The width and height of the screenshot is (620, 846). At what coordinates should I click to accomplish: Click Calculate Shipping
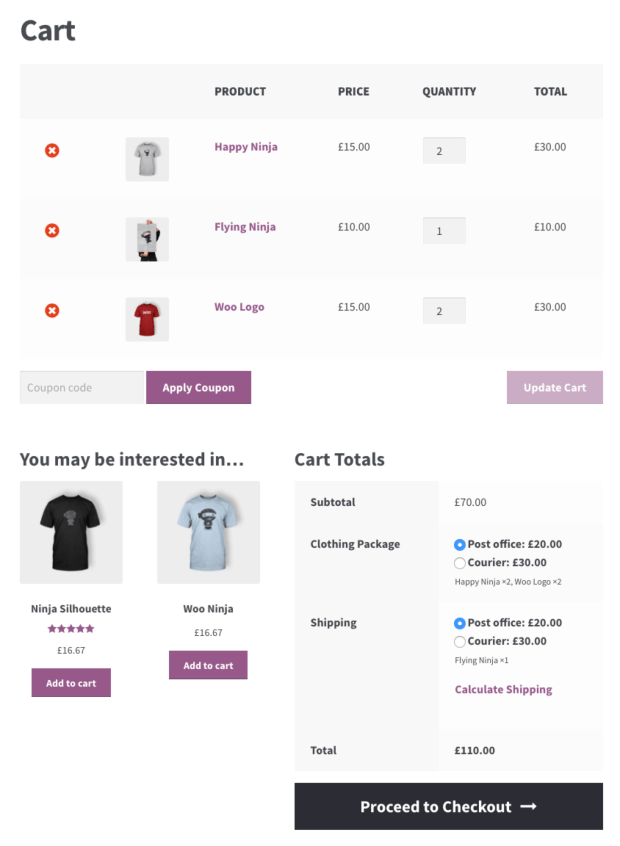pos(503,689)
